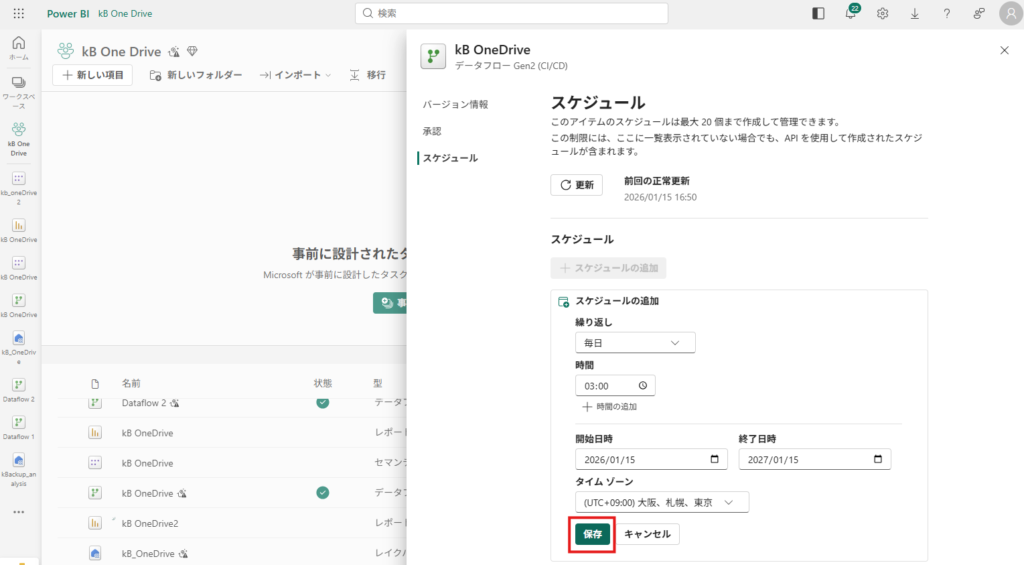
Task: Open the help question mark icon
Action: tap(946, 14)
